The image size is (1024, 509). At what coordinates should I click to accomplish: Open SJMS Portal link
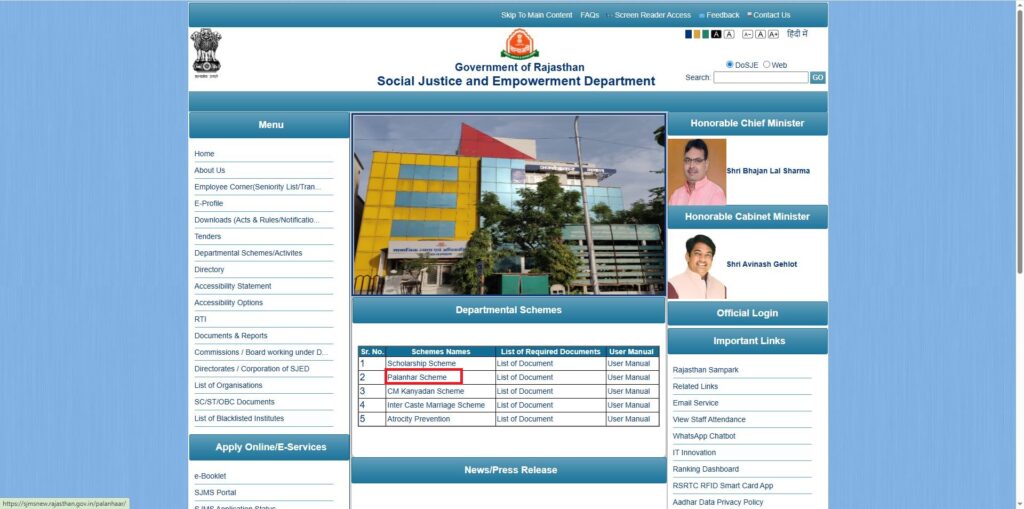click(215, 493)
